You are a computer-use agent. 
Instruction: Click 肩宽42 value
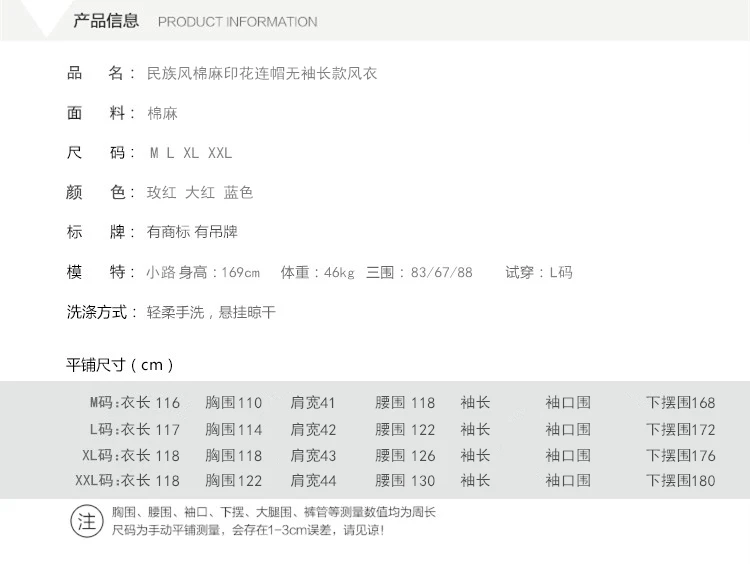[x=313, y=429]
